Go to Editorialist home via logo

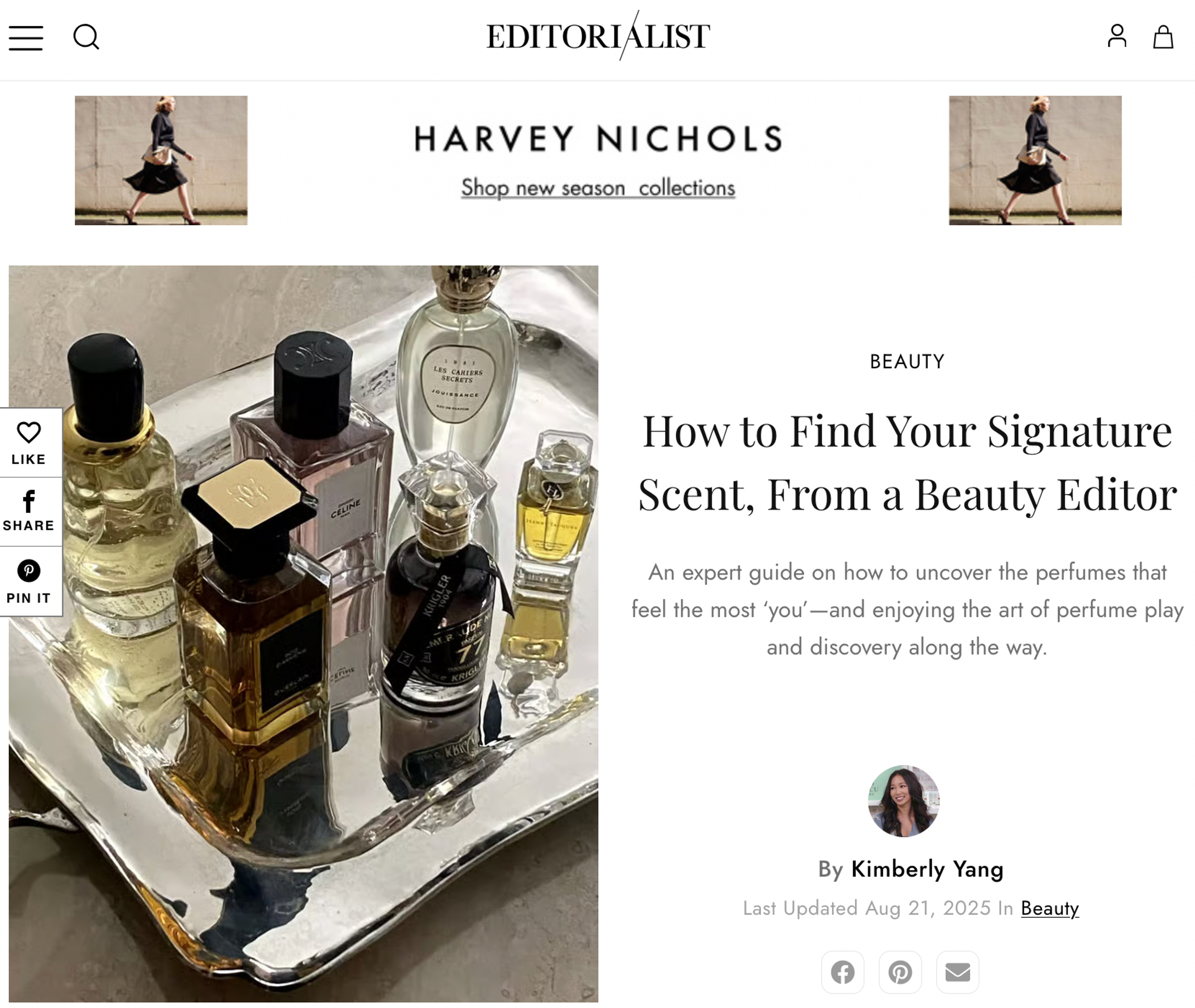coord(598,35)
